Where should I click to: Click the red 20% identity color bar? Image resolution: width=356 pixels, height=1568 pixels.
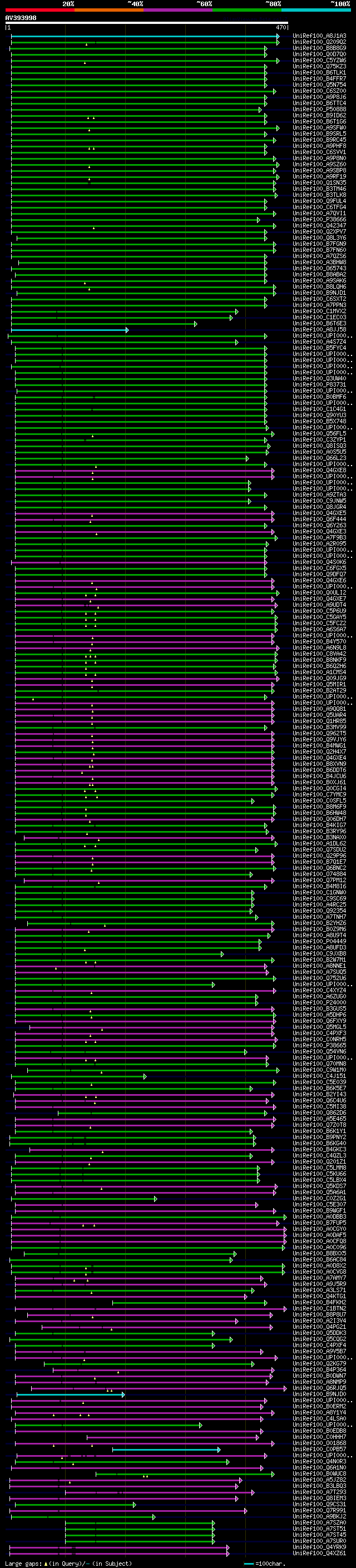coord(39,10)
